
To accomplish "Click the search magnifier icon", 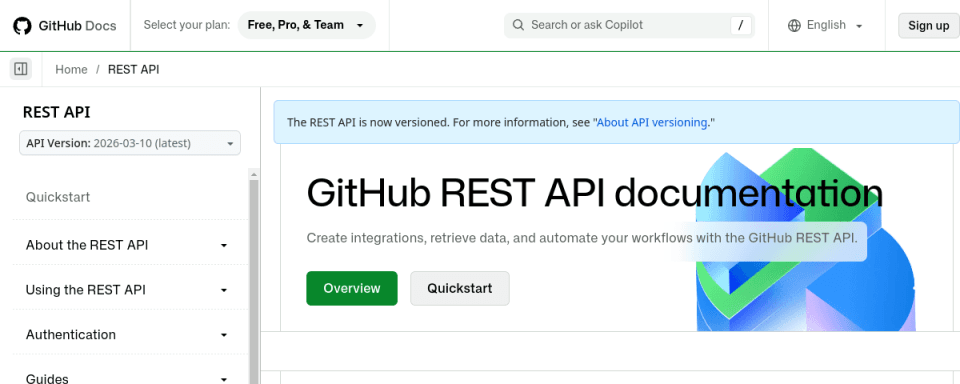I will (x=518, y=25).
